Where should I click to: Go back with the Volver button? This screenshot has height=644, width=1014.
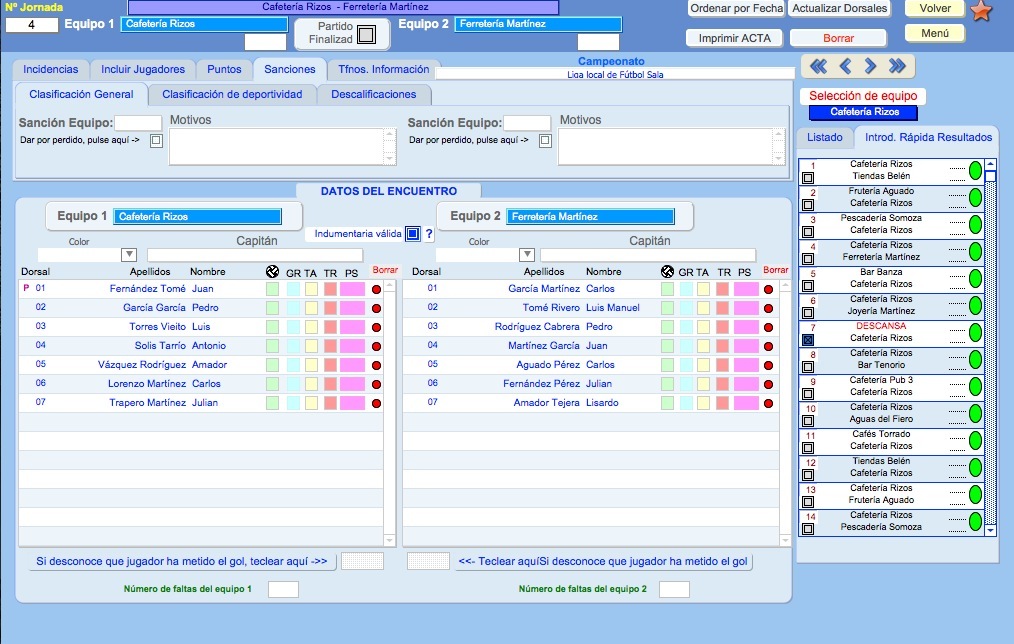tap(935, 8)
